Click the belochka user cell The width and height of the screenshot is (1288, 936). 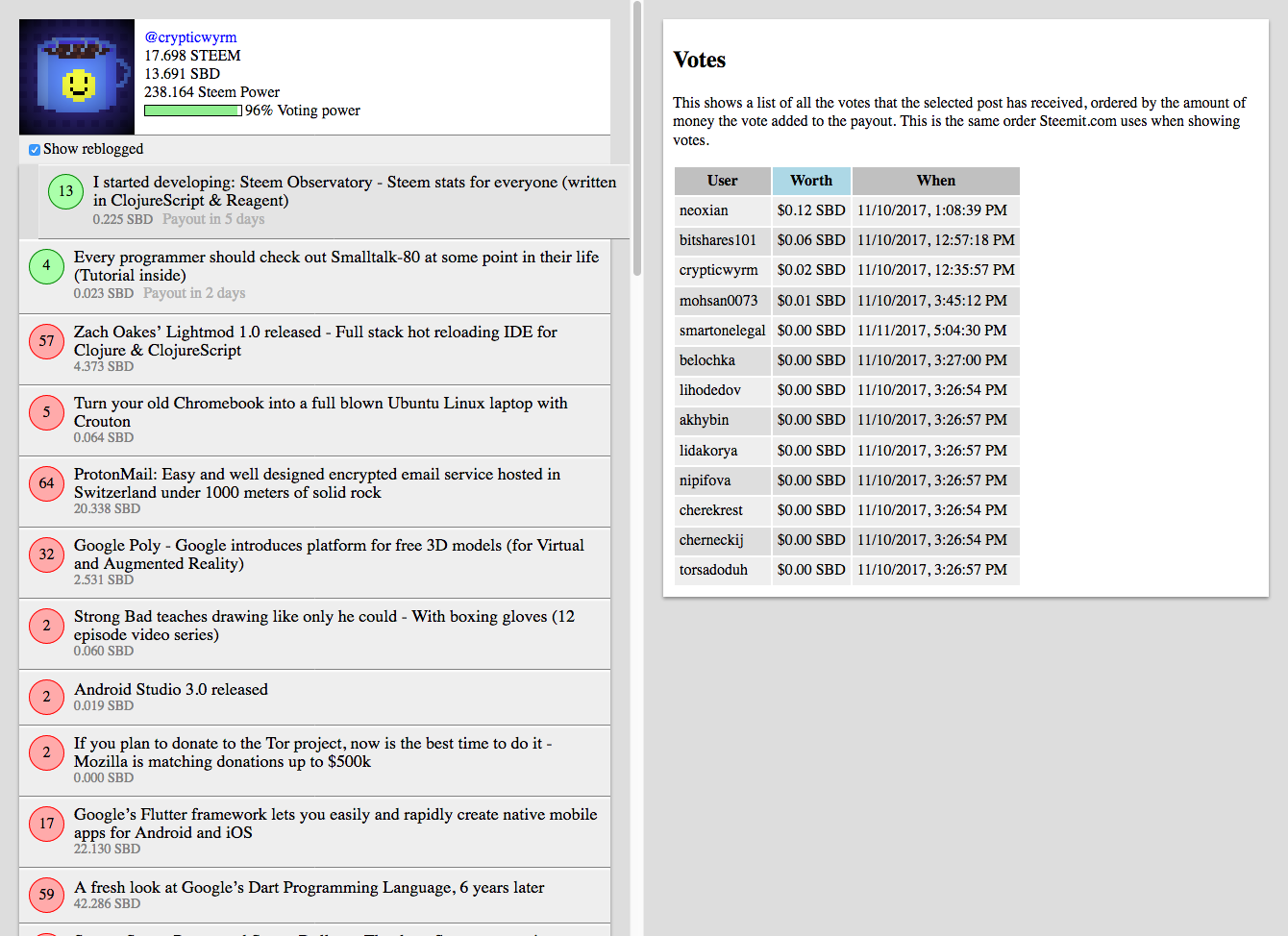pyautogui.click(x=723, y=360)
